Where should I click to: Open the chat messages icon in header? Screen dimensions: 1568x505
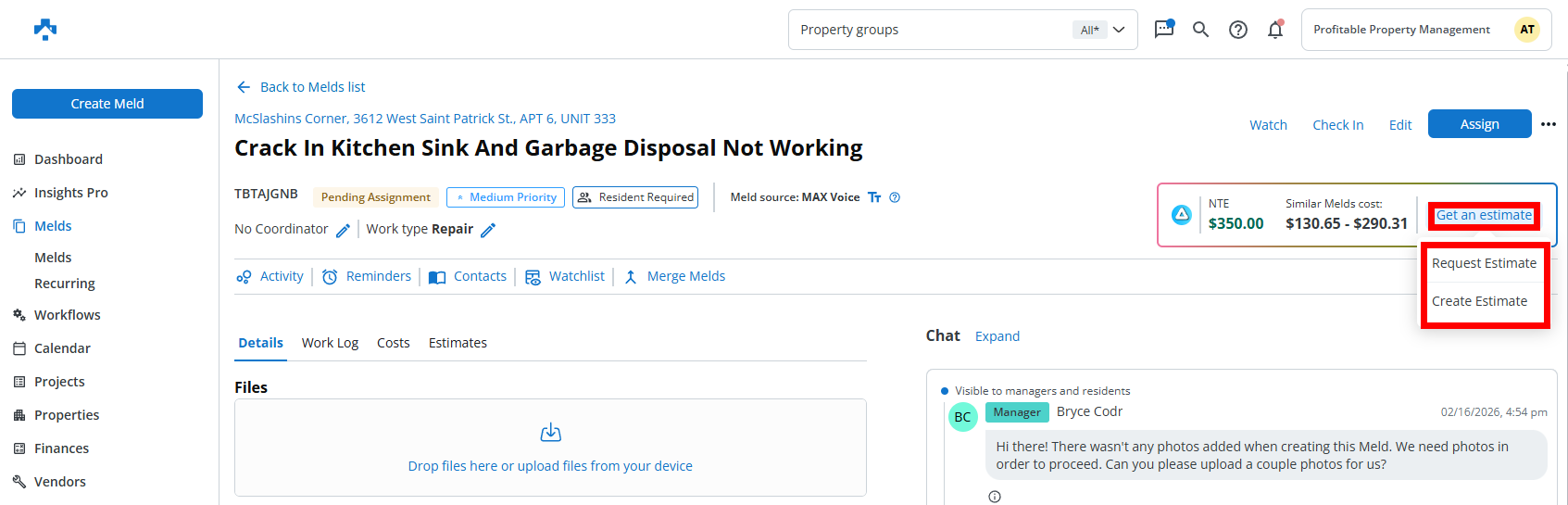click(x=1163, y=30)
